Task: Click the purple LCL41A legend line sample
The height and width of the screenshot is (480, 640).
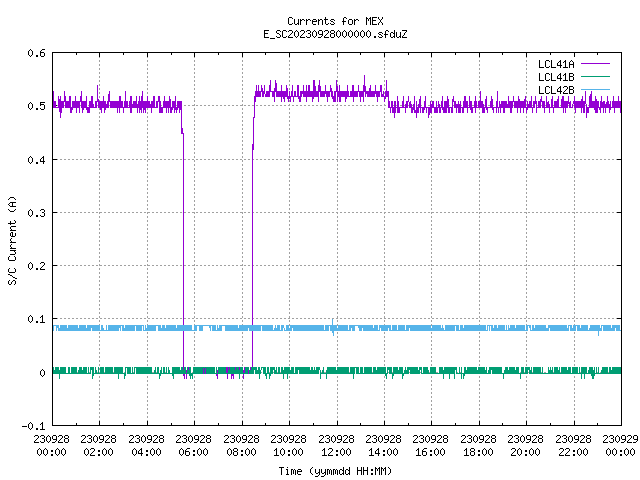Action: [x=595, y=64]
